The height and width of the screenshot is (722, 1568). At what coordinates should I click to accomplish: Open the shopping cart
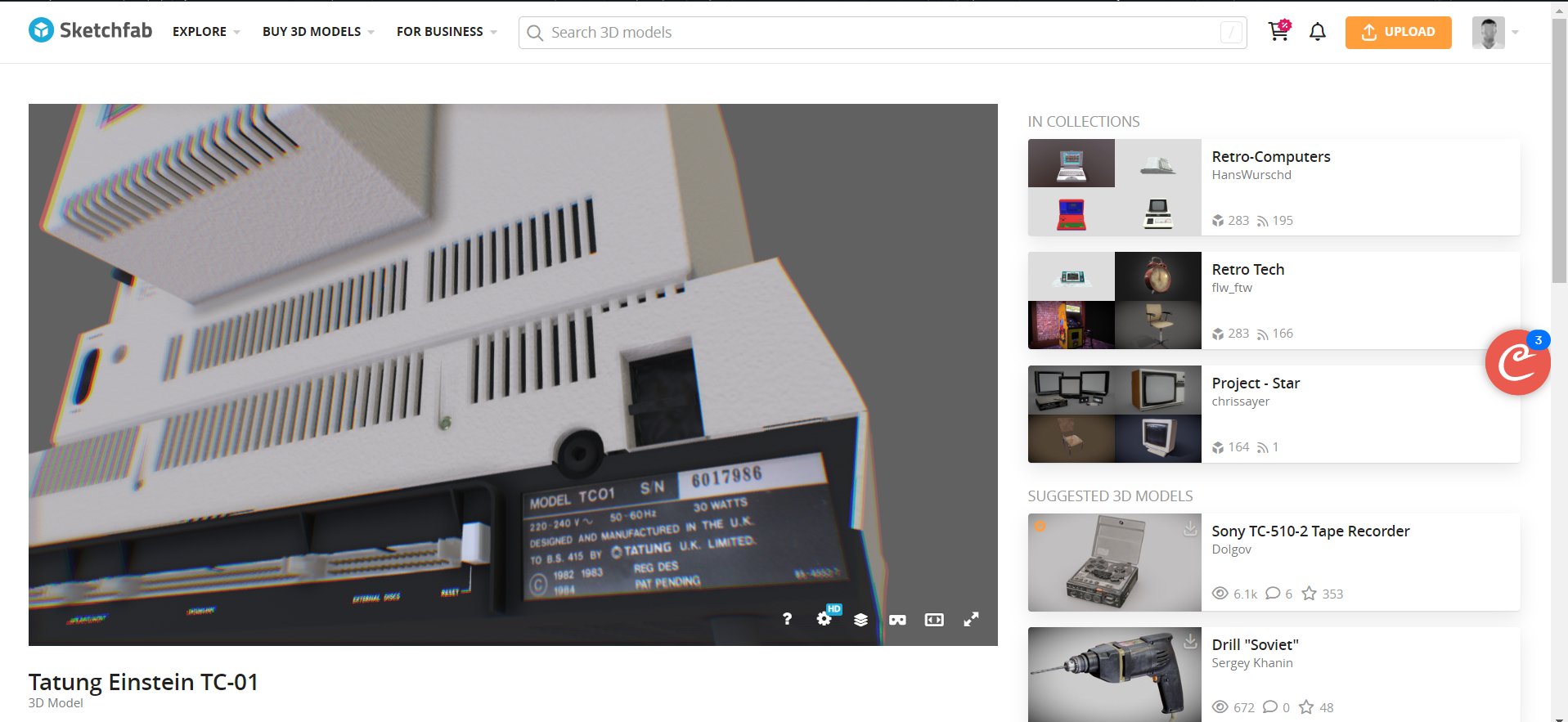pyautogui.click(x=1278, y=31)
